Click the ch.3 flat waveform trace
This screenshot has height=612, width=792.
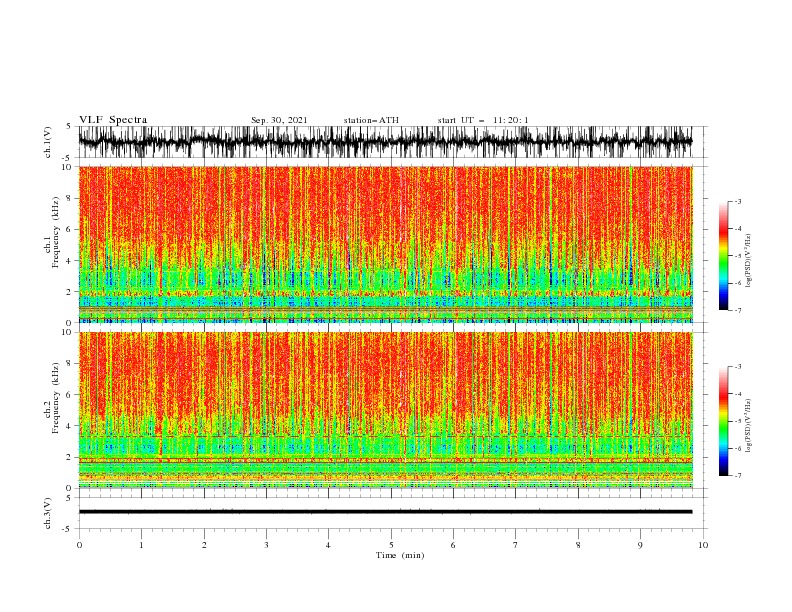385,512
